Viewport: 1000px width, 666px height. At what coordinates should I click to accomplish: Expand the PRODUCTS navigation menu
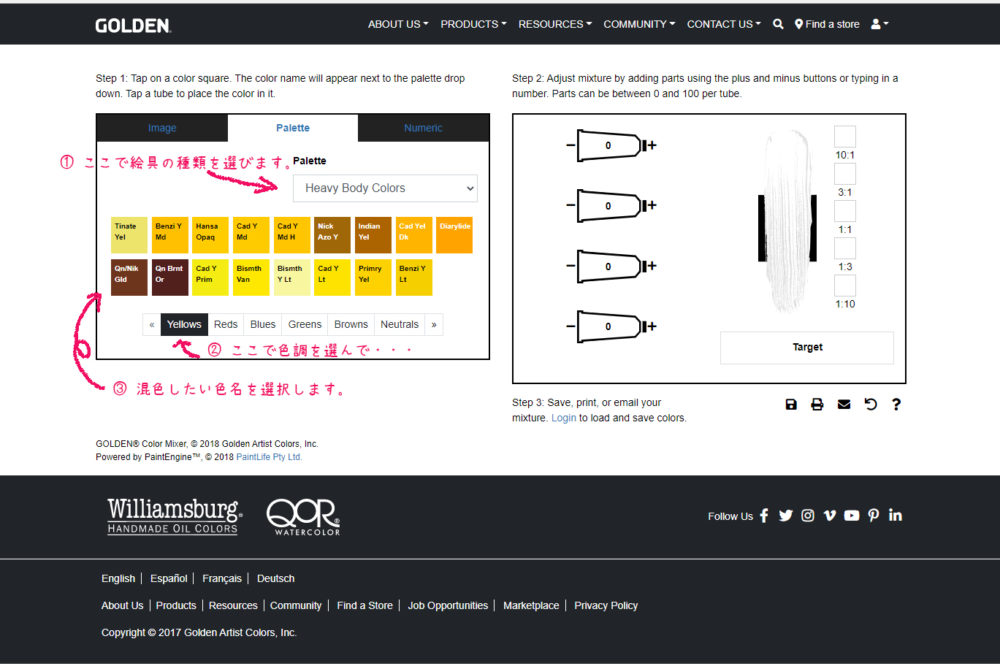click(x=473, y=24)
